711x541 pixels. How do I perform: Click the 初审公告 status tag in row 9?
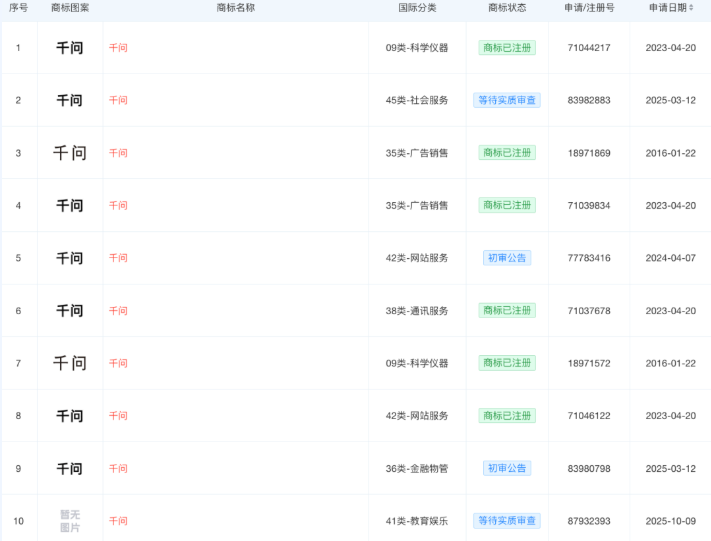[507, 468]
